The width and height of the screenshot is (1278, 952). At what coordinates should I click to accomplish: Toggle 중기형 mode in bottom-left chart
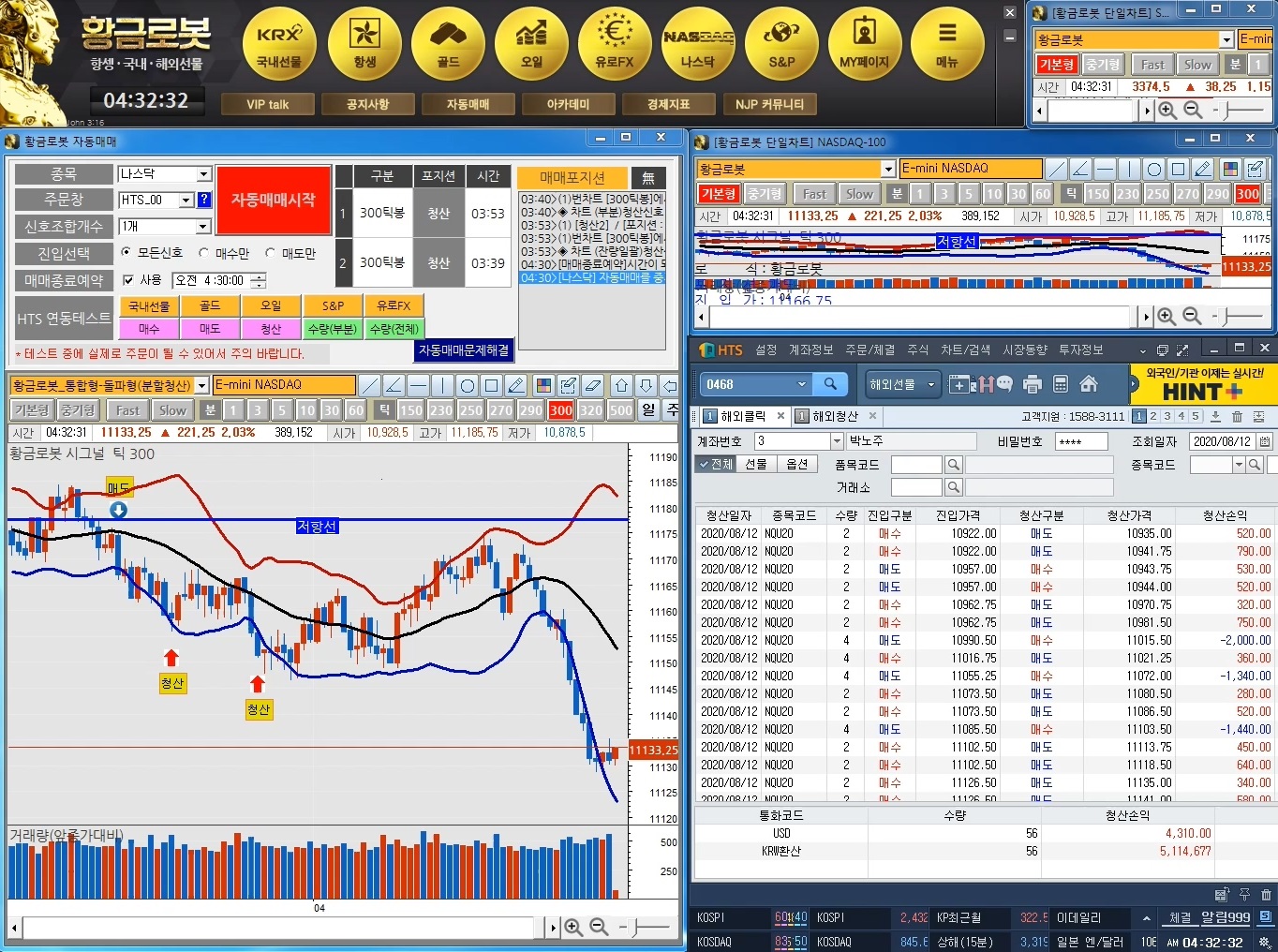78,410
